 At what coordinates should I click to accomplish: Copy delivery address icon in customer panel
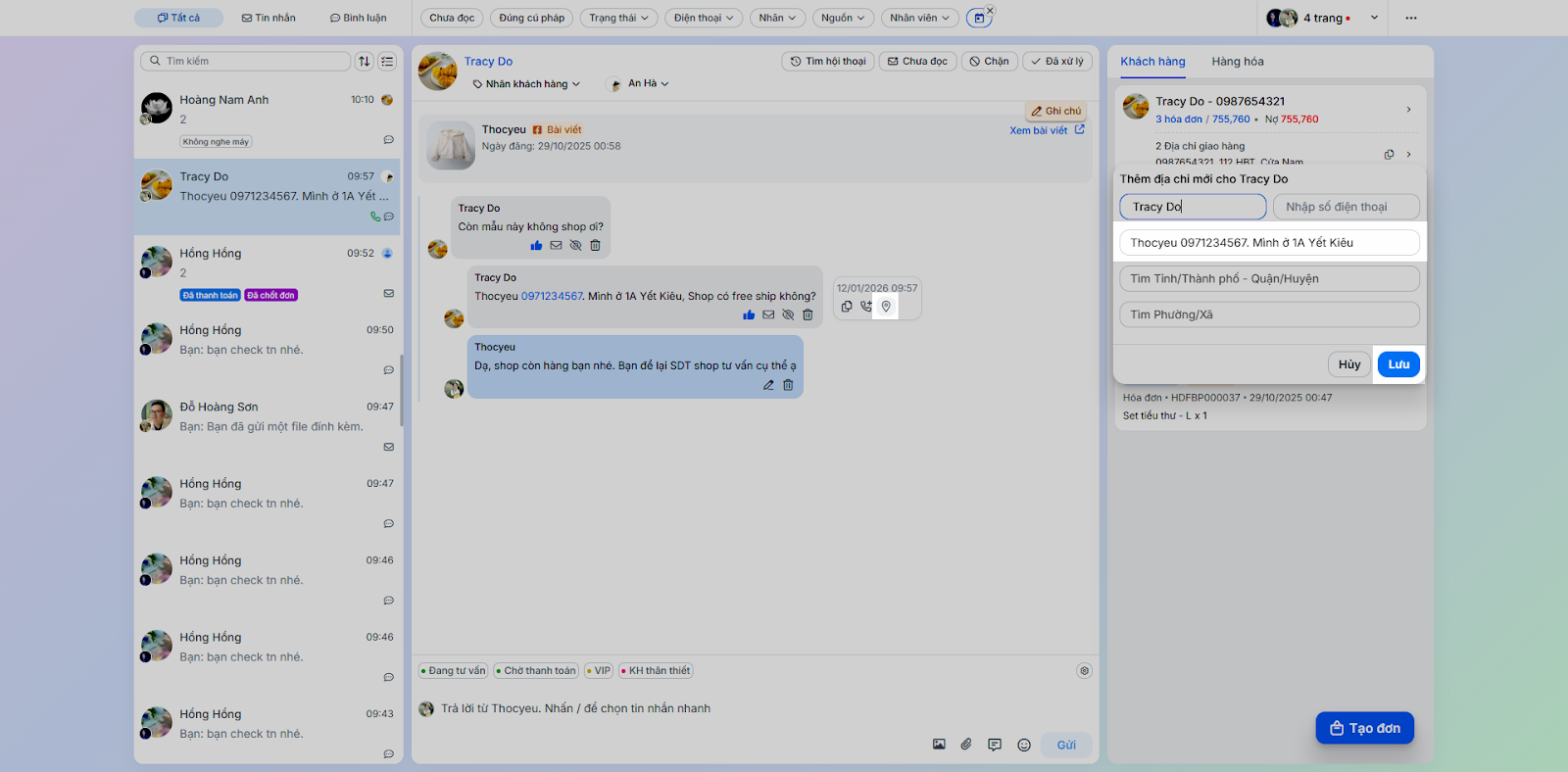coord(1389,154)
